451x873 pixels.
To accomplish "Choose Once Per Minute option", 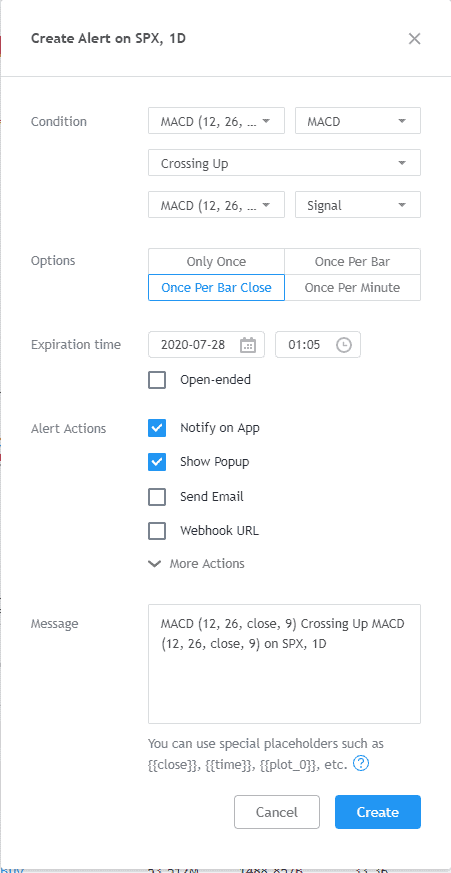I will pos(352,288).
